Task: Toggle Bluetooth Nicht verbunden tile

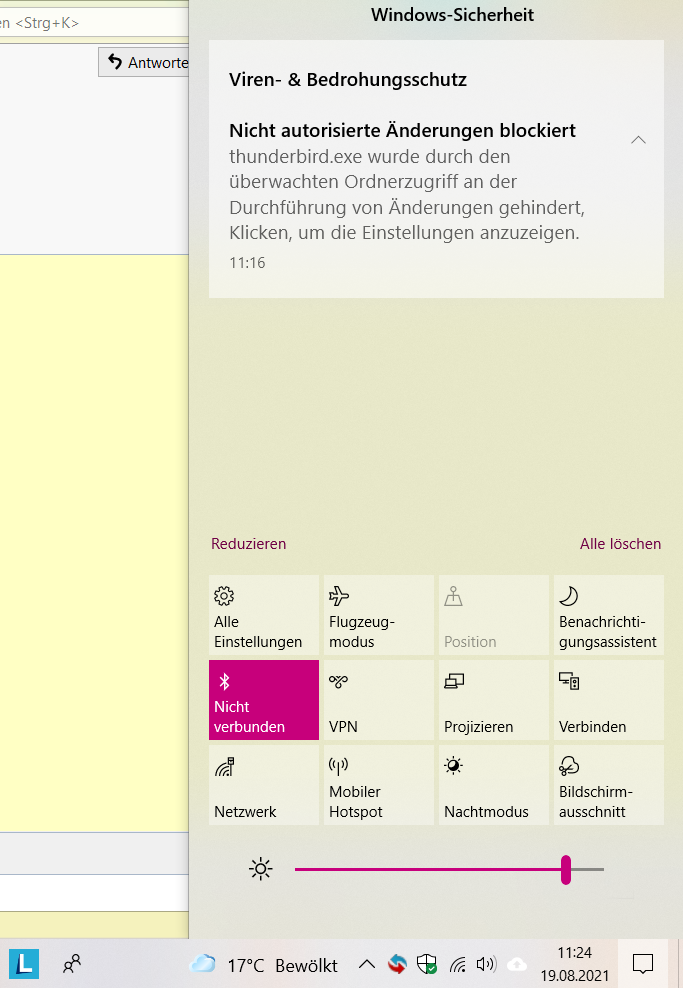Action: (264, 700)
